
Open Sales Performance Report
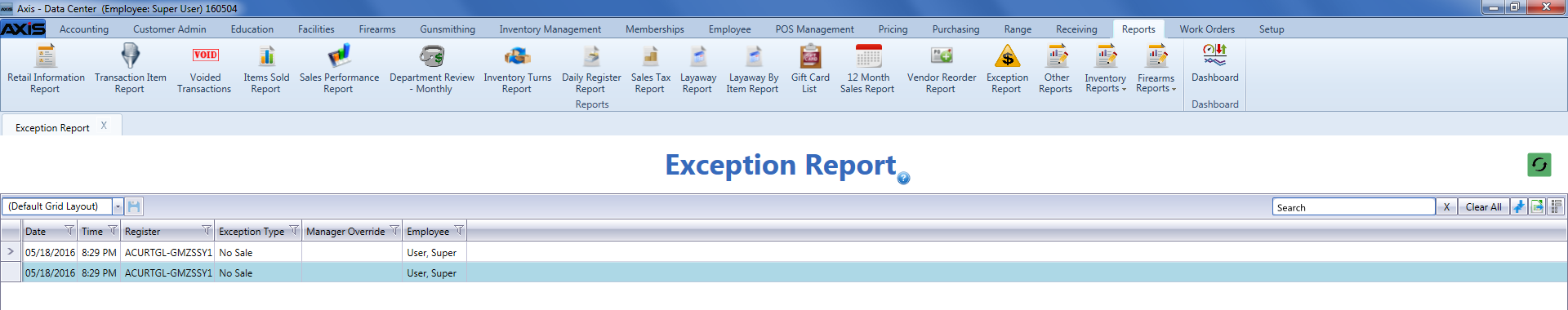[x=339, y=69]
